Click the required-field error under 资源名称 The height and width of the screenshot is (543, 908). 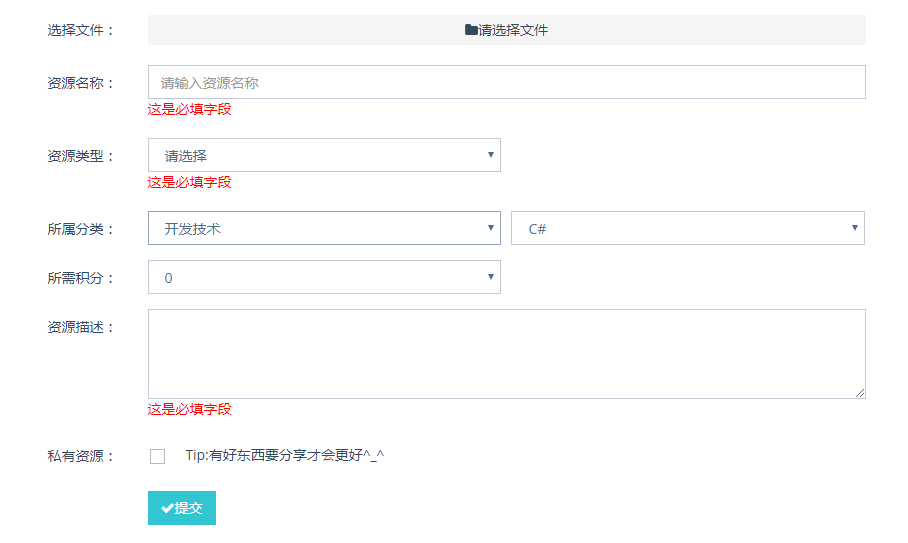190,109
